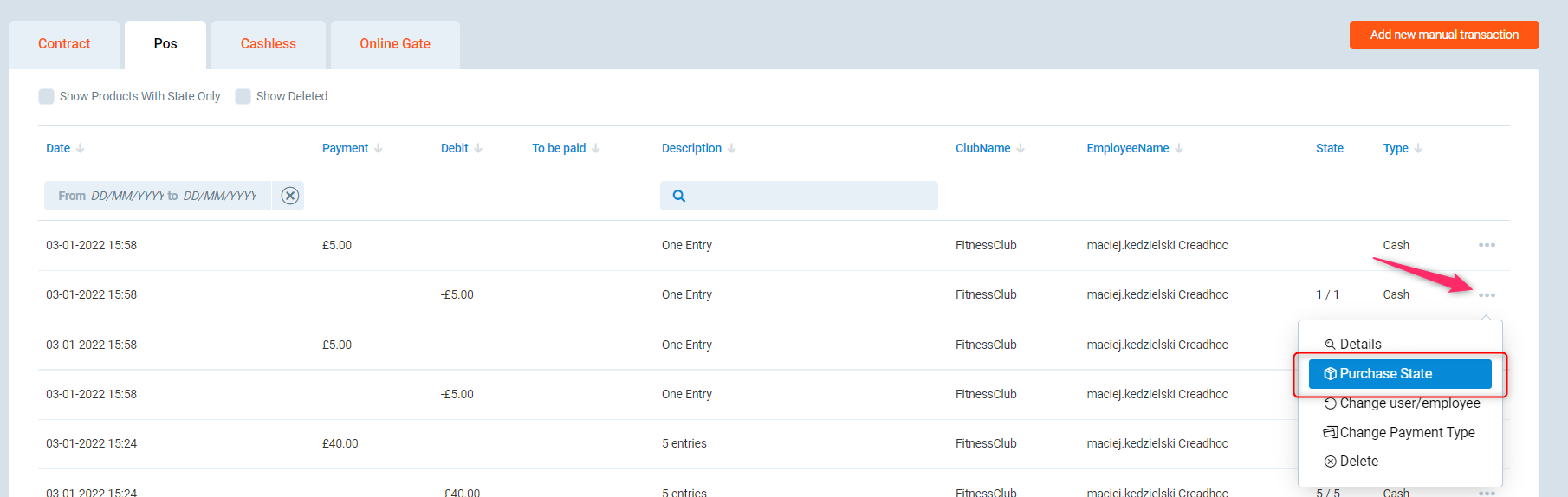Sort by Payment column arrow
The height and width of the screenshot is (497, 1568).
(379, 148)
